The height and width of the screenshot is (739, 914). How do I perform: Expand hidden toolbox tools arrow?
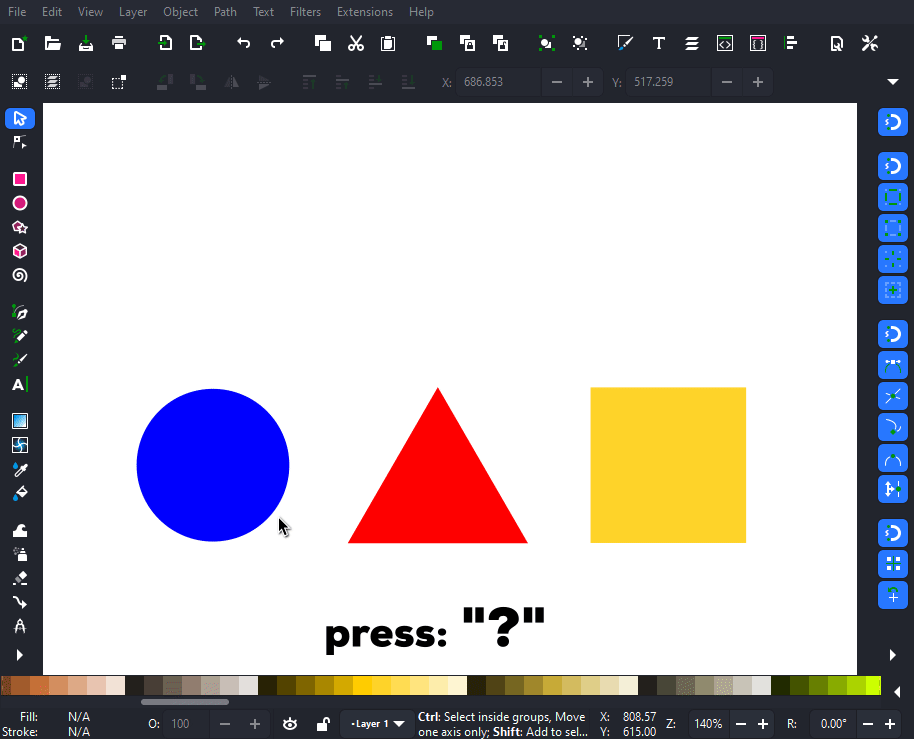pyautogui.click(x=20, y=655)
